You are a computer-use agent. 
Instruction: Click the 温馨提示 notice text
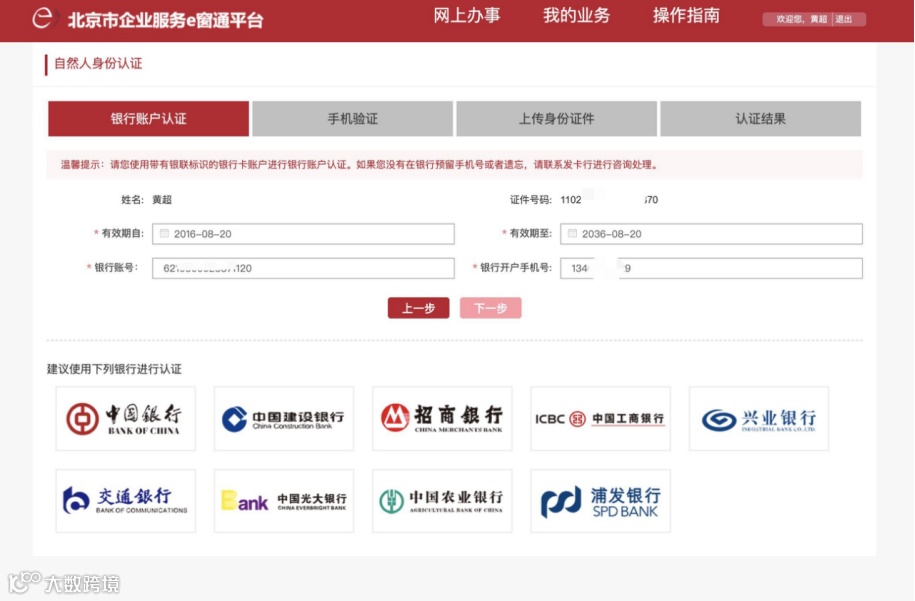359,165
